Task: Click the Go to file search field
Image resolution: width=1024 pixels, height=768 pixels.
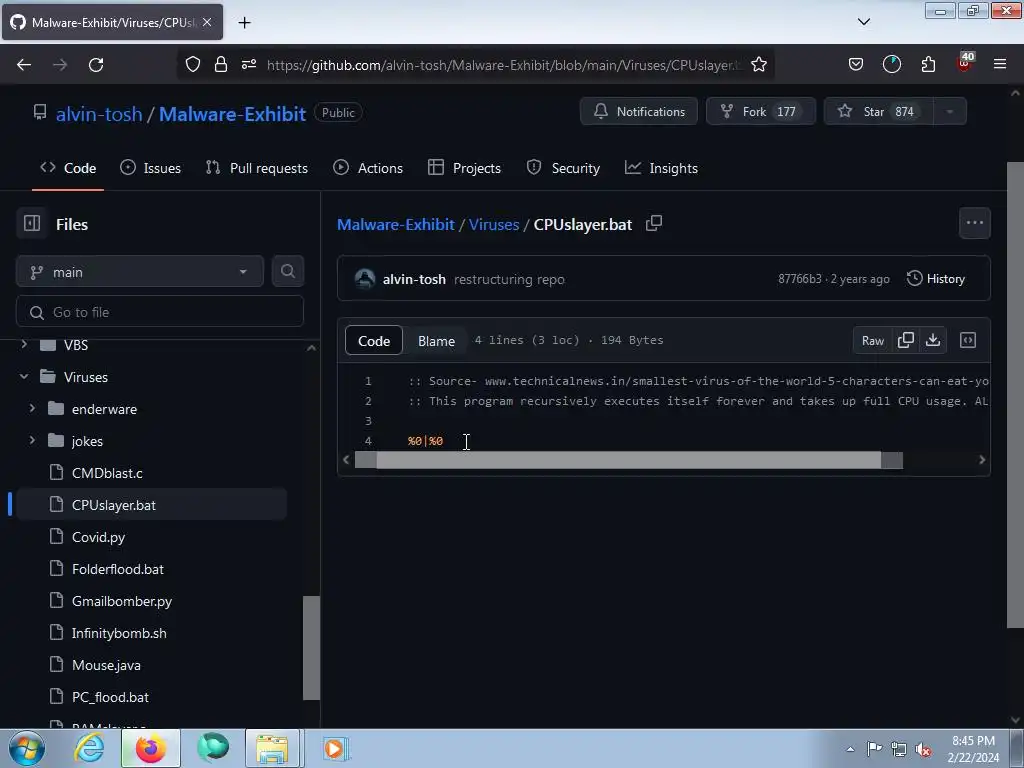Action: tap(160, 312)
